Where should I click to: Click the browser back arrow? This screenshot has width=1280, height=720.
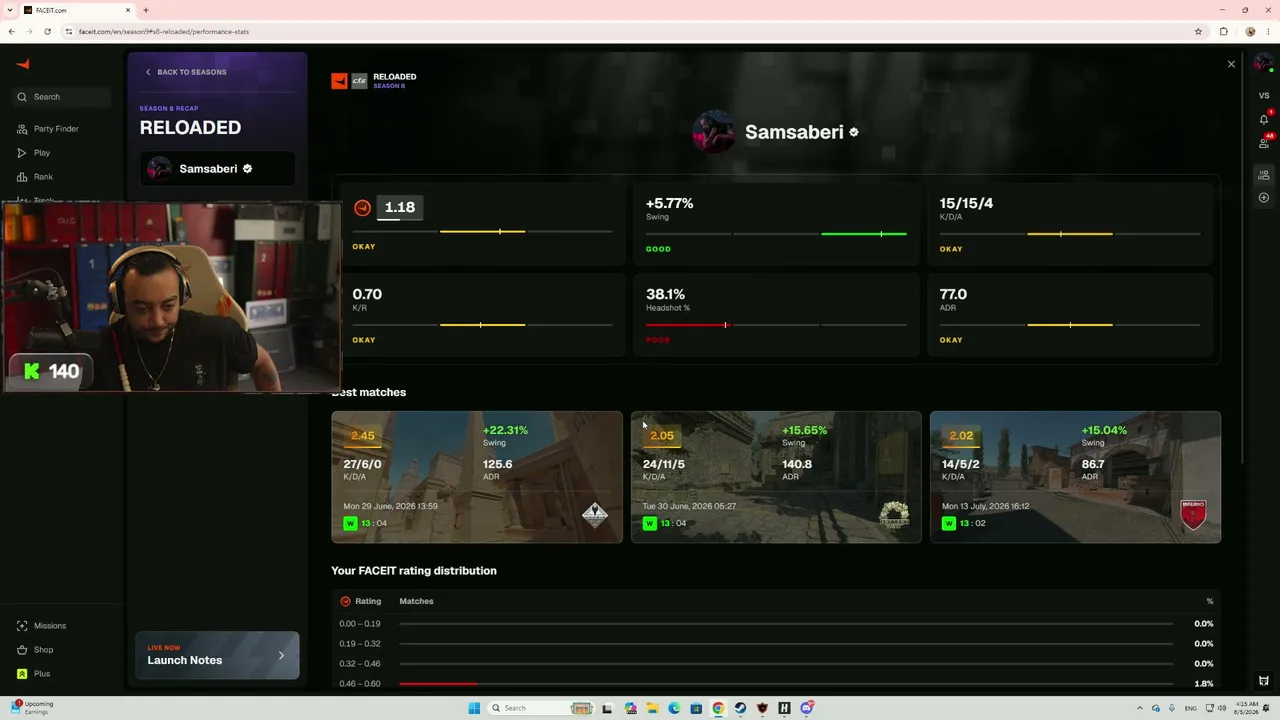coord(11,31)
